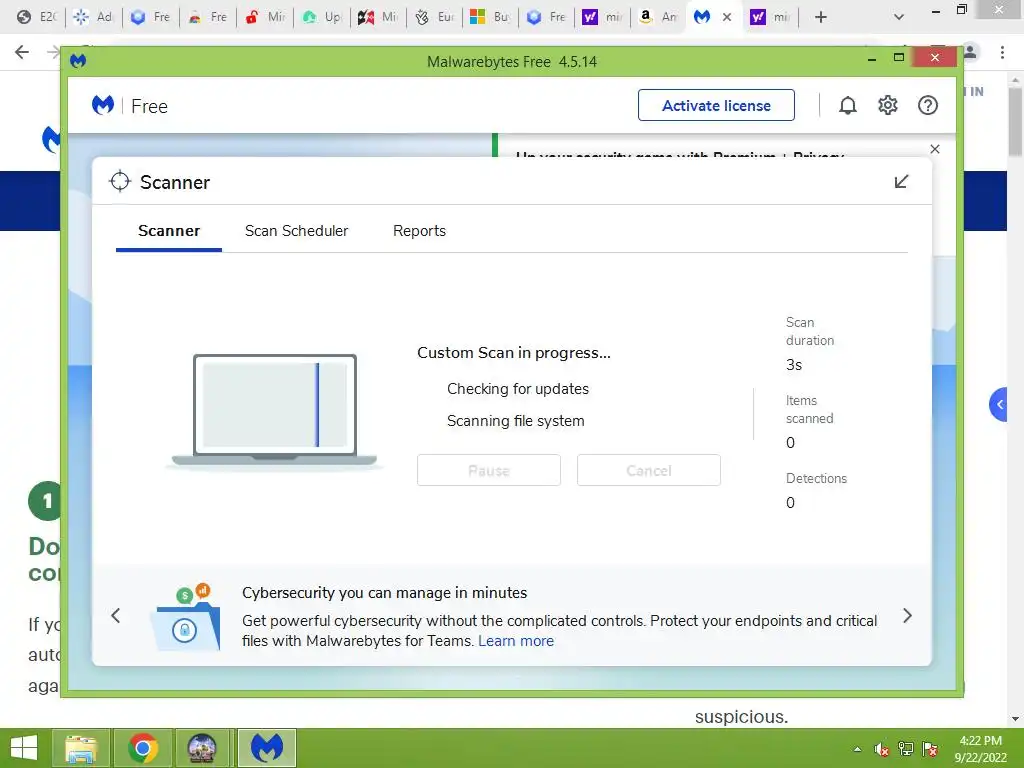Open Chrome tab search dropdown

coord(899,17)
